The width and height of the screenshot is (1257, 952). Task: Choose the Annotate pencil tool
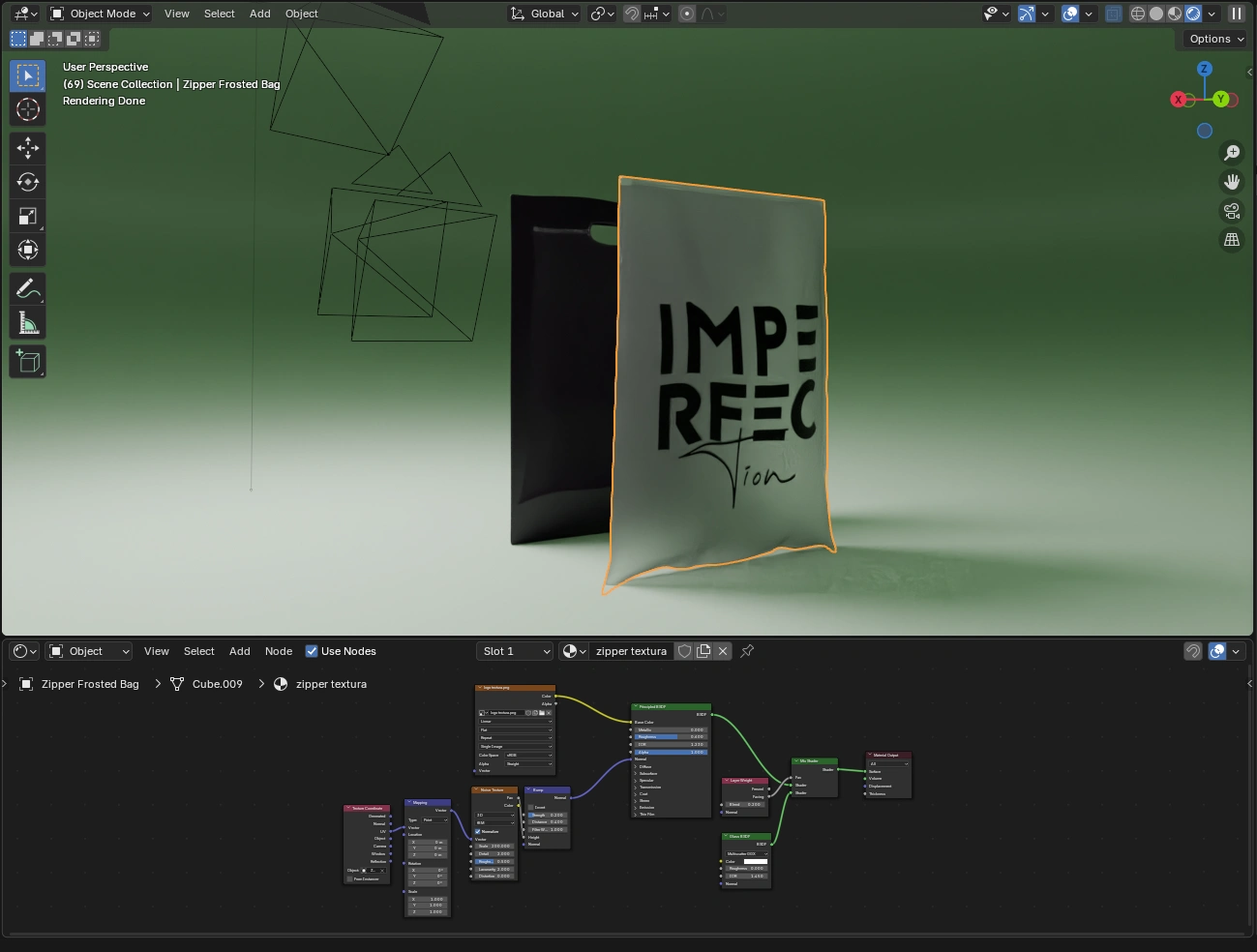click(28, 288)
